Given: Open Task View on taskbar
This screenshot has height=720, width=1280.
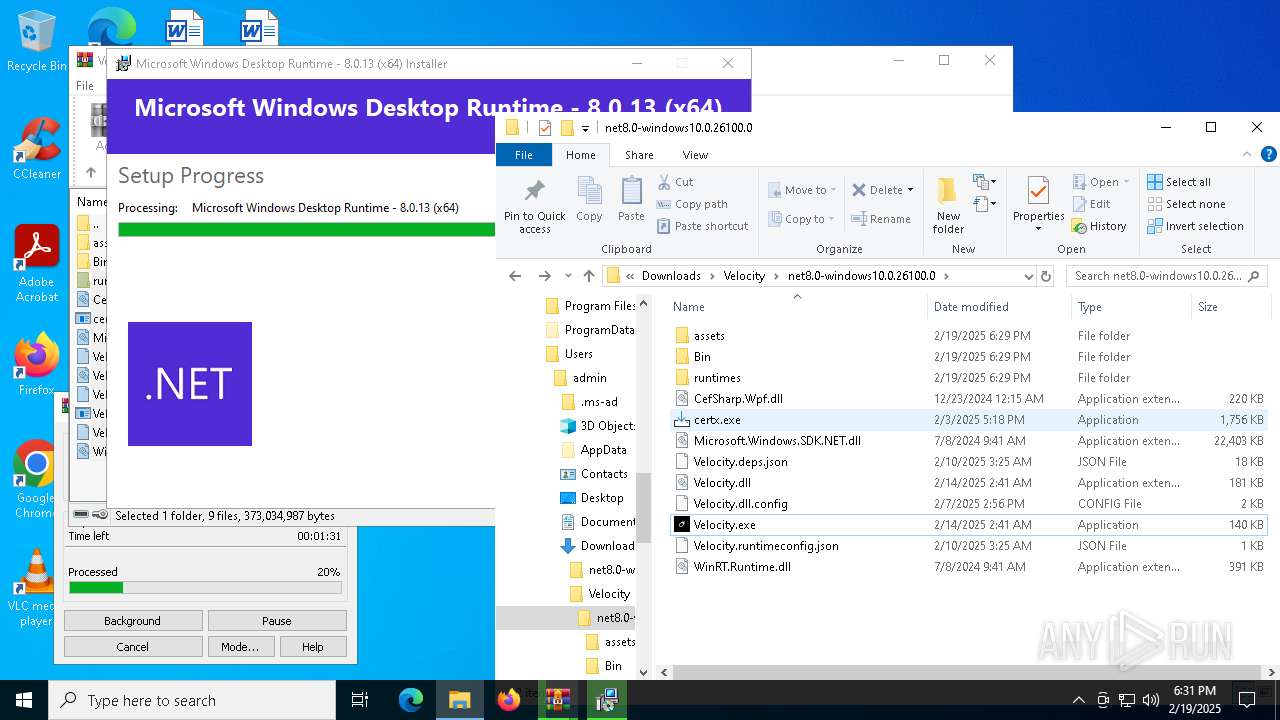Looking at the screenshot, I should (360, 700).
